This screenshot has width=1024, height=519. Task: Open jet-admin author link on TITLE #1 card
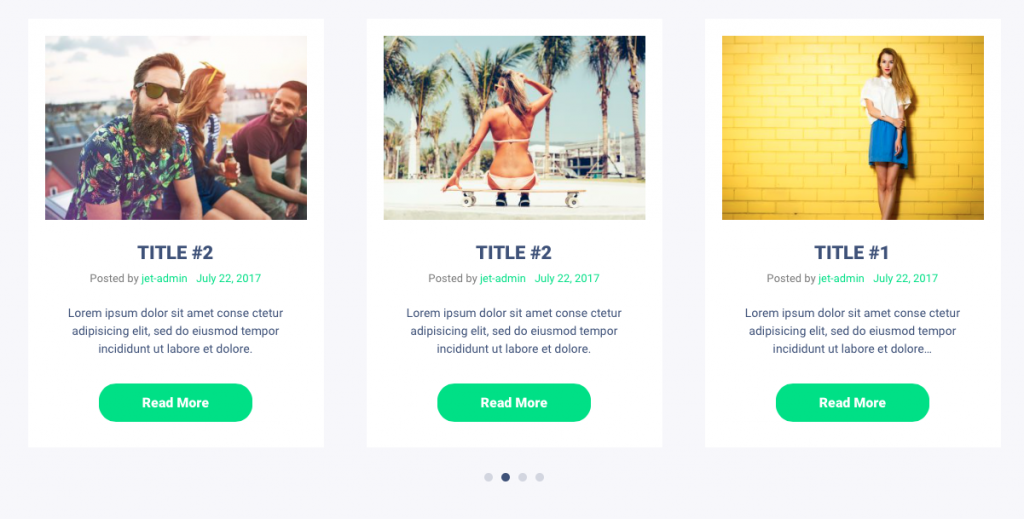tap(841, 279)
